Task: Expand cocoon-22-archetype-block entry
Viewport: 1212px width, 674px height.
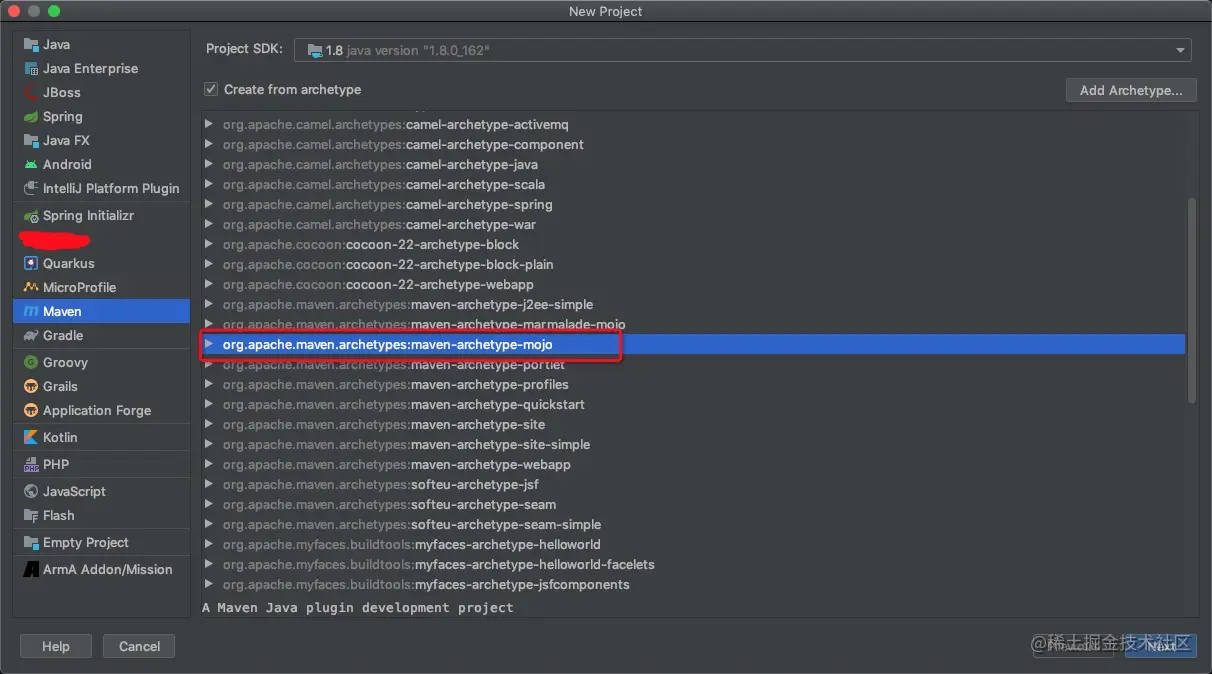Action: 209,245
